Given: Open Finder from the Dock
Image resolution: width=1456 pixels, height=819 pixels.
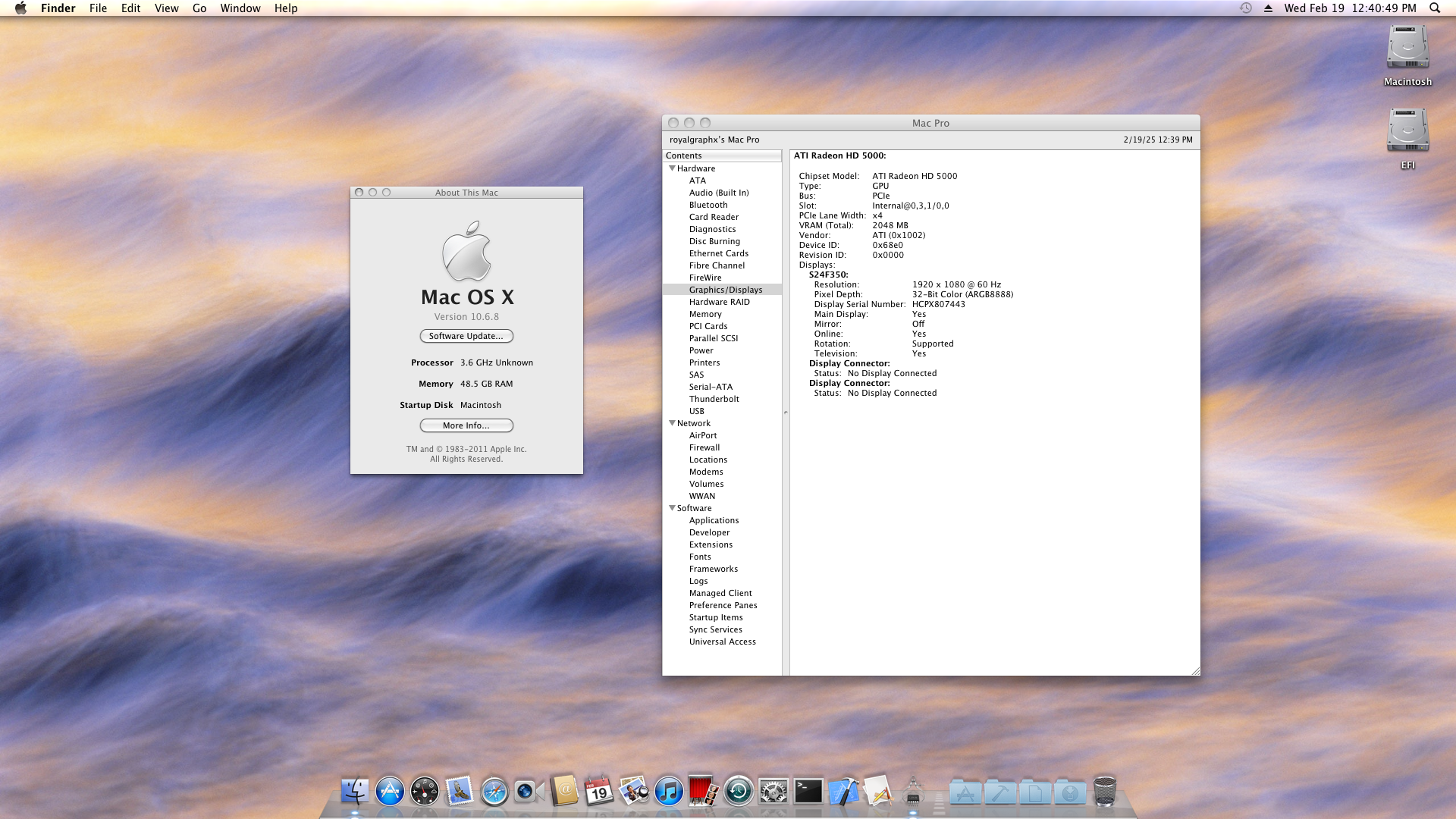Looking at the screenshot, I should (355, 792).
